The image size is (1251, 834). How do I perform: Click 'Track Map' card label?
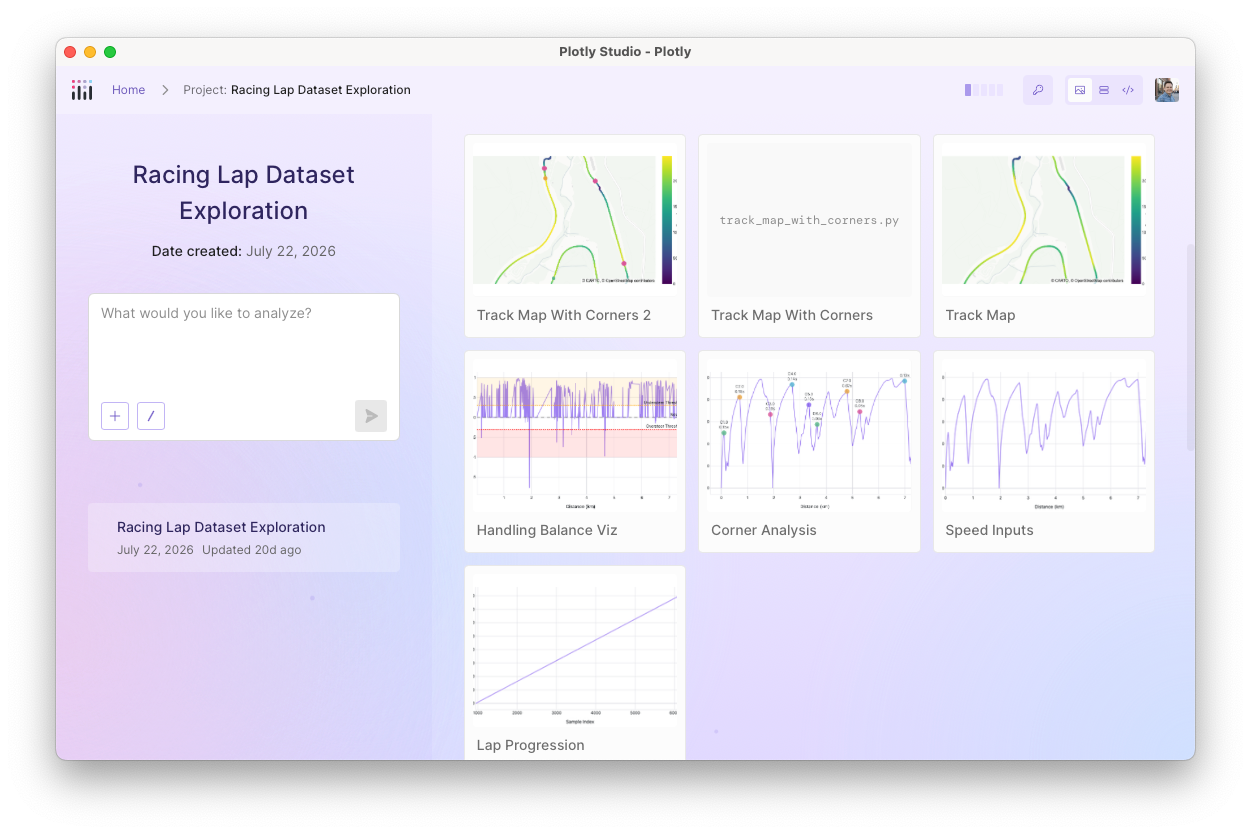980,315
